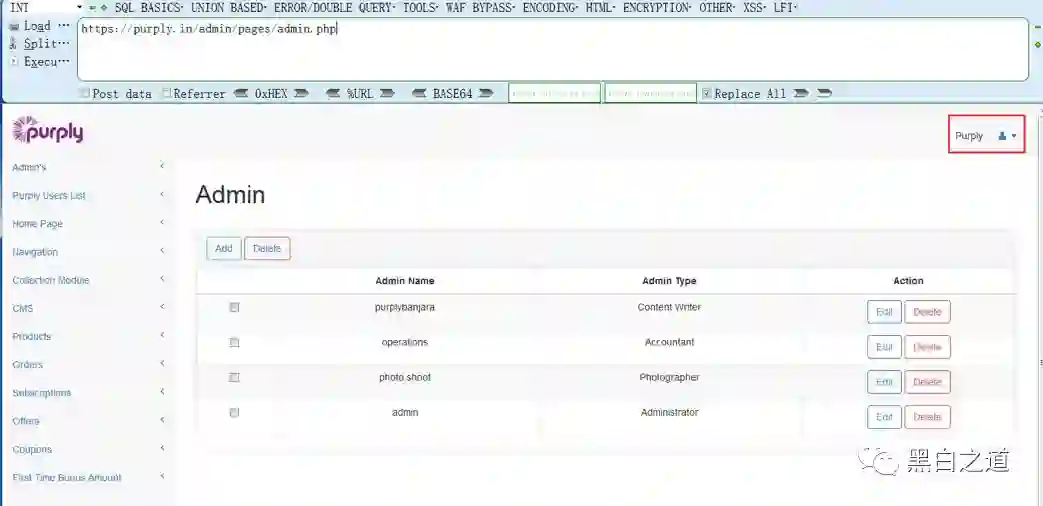Screen dimensions: 1043x506
Task: Select the photo shoot row checkbox
Action: tap(234, 378)
